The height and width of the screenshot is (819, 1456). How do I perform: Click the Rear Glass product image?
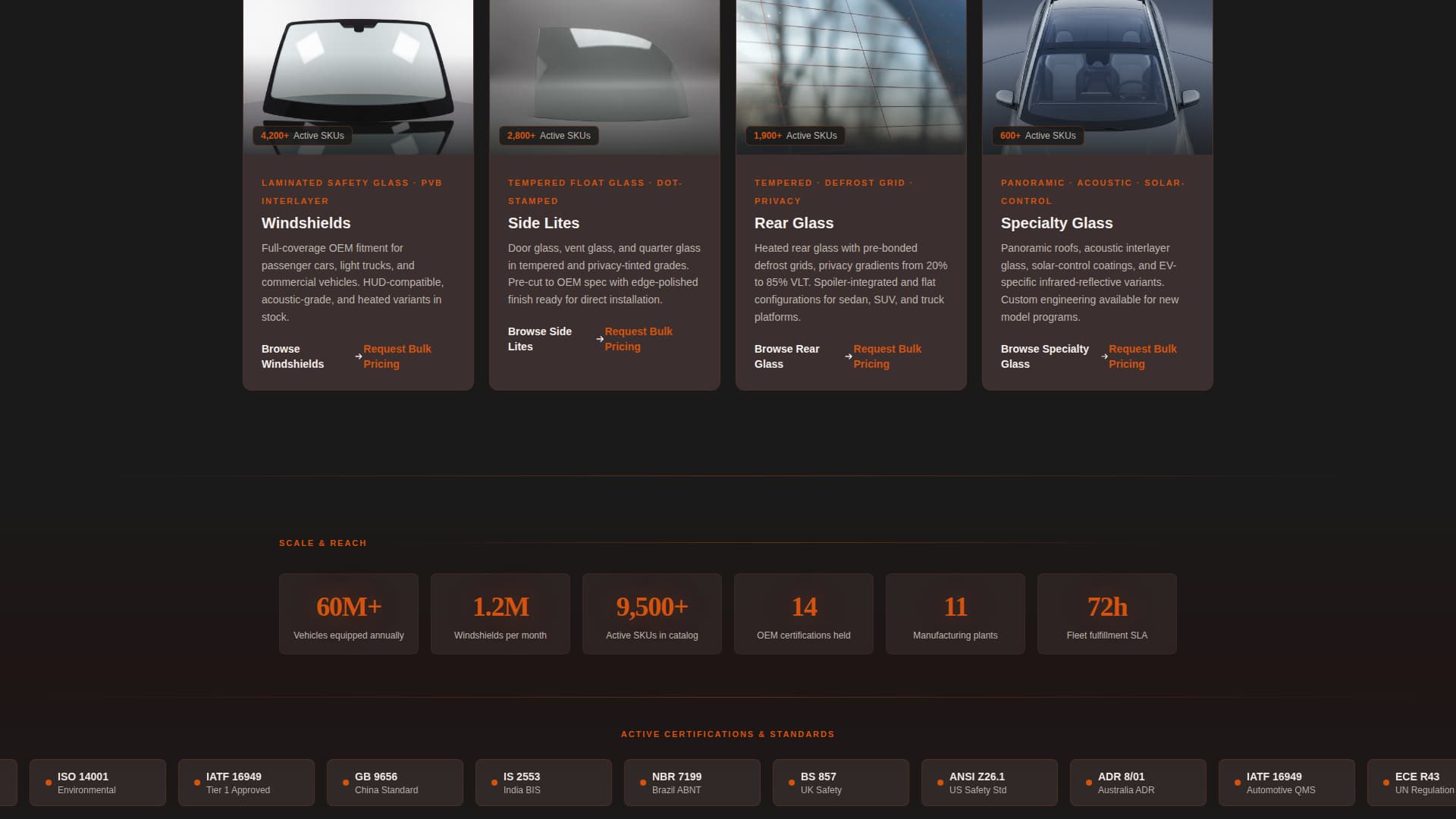pyautogui.click(x=850, y=68)
